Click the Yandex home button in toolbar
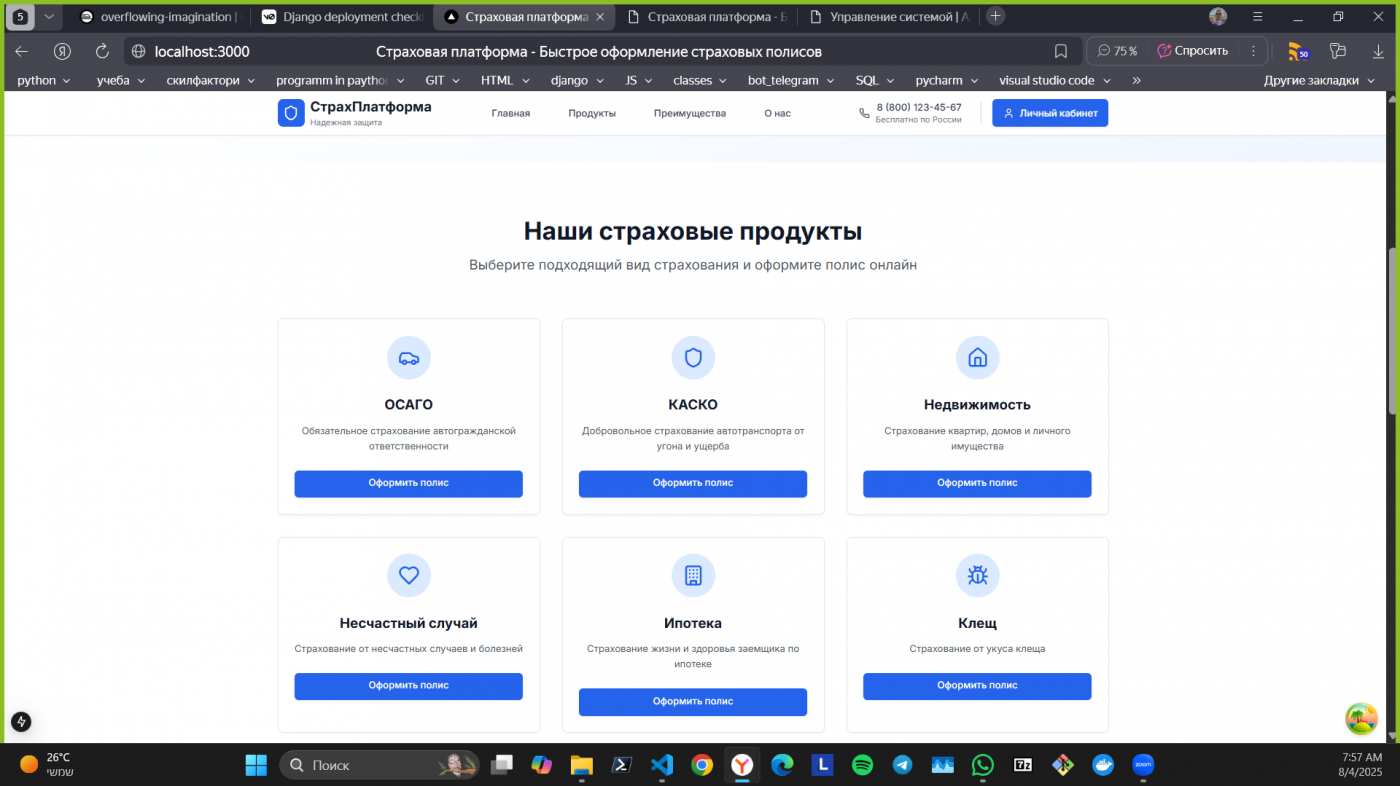The width and height of the screenshot is (1400, 786). pos(62,51)
